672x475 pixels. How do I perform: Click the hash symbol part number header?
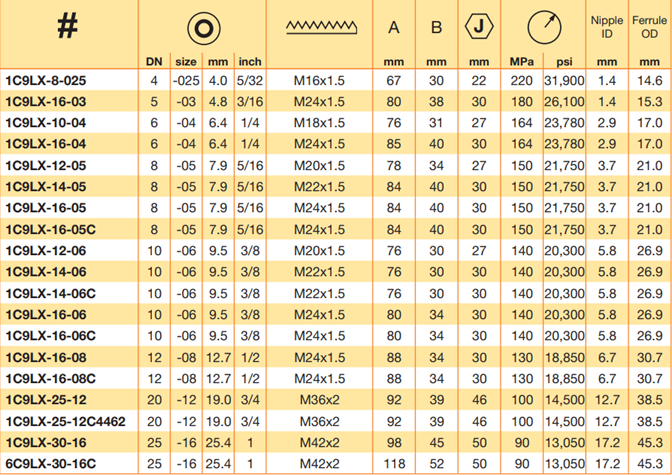[67, 27]
